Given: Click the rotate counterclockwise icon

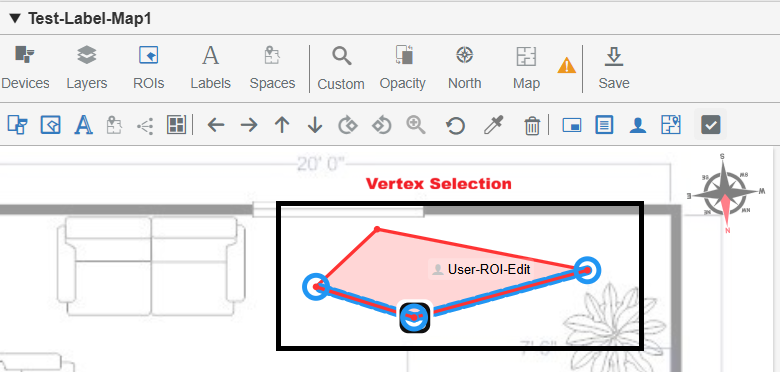Looking at the screenshot, I should coord(382,125).
